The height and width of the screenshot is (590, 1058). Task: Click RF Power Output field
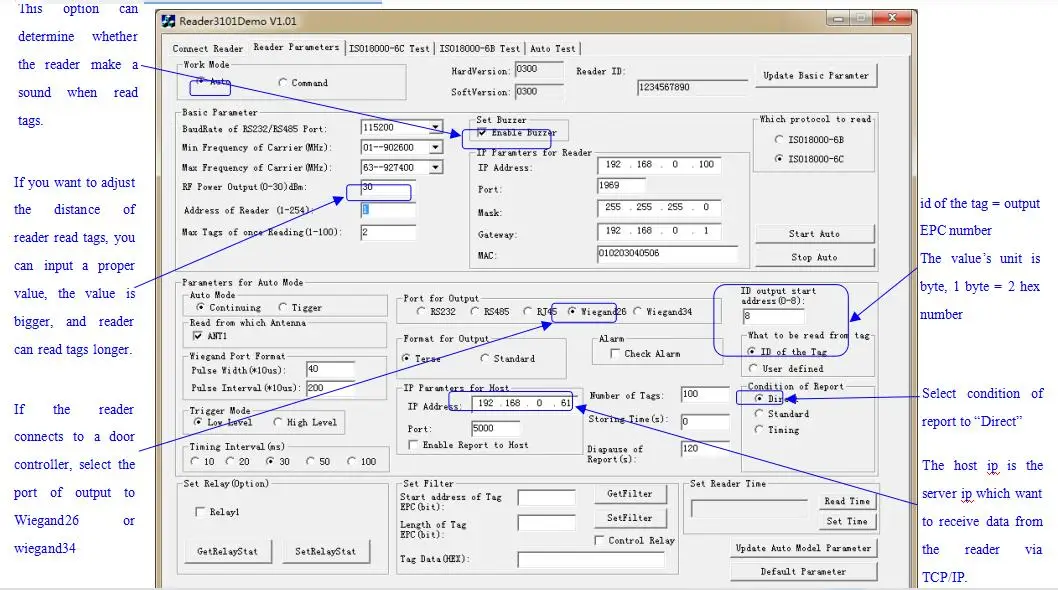tap(388, 188)
